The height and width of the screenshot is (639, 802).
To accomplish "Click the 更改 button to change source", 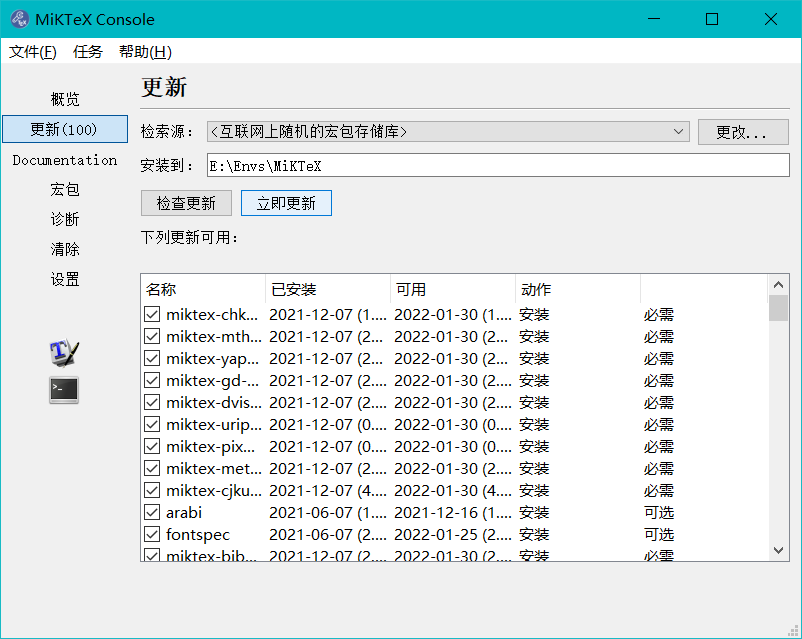I will pos(743,131).
